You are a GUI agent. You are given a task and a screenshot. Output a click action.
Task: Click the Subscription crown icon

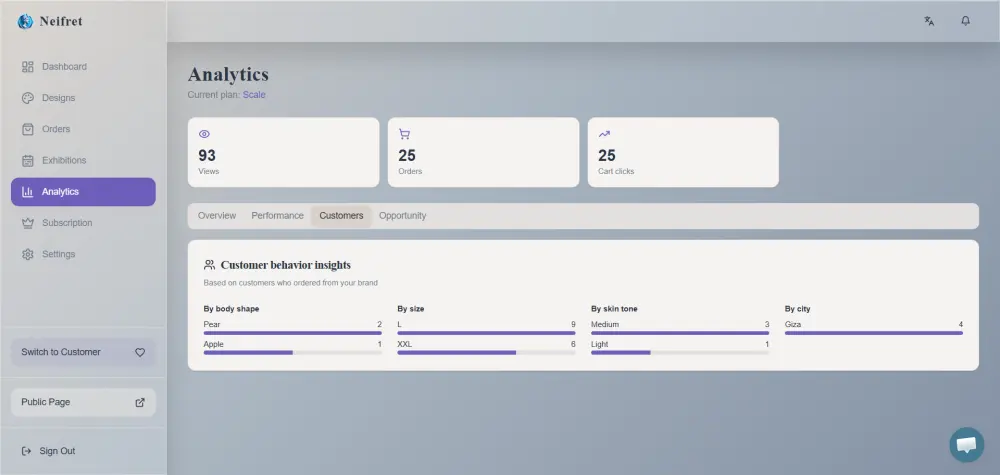click(27, 223)
